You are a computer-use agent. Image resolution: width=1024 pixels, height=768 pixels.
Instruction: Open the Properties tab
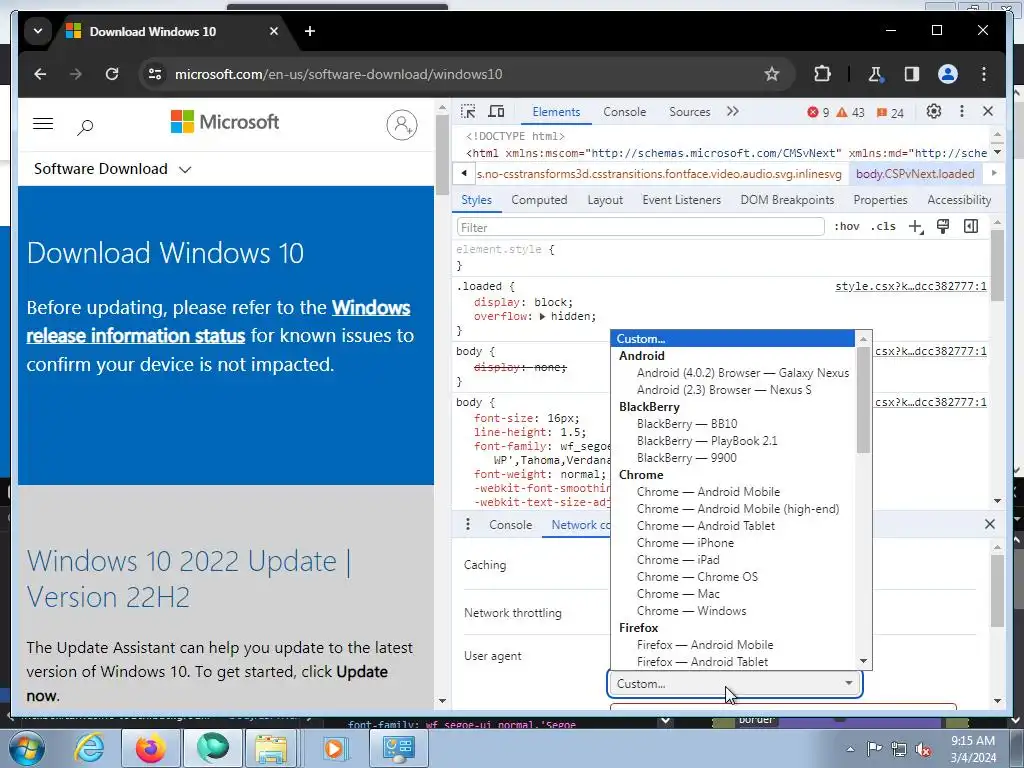tap(880, 200)
